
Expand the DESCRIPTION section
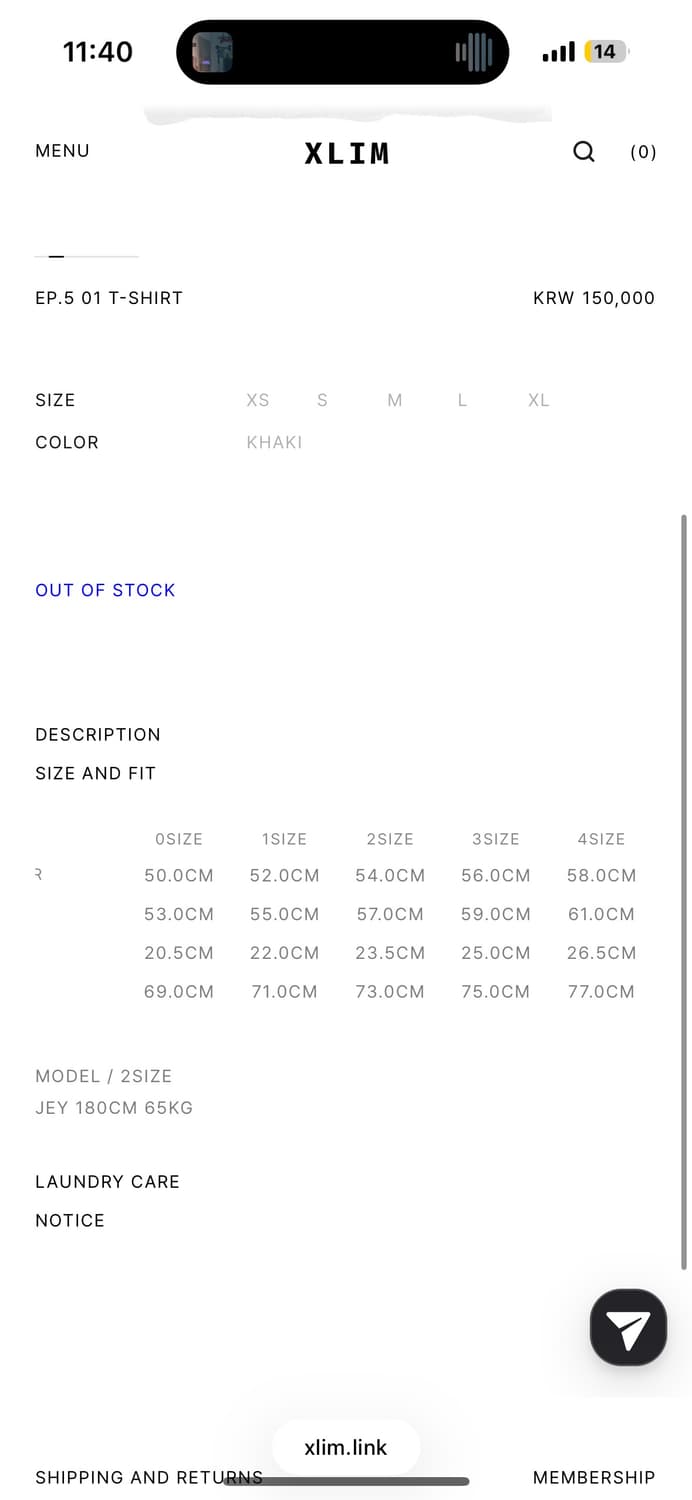click(x=98, y=735)
